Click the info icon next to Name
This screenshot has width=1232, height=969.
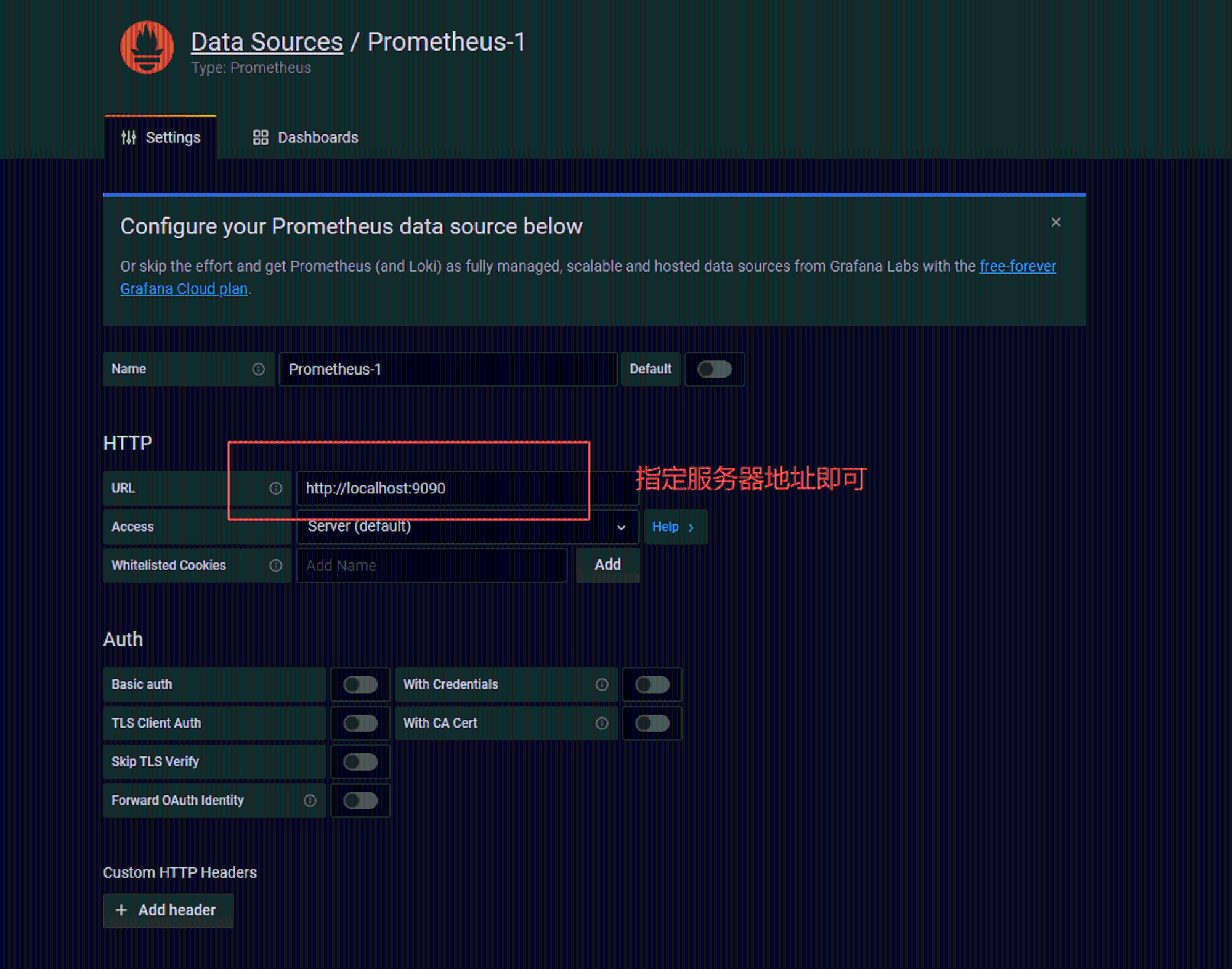(259, 369)
